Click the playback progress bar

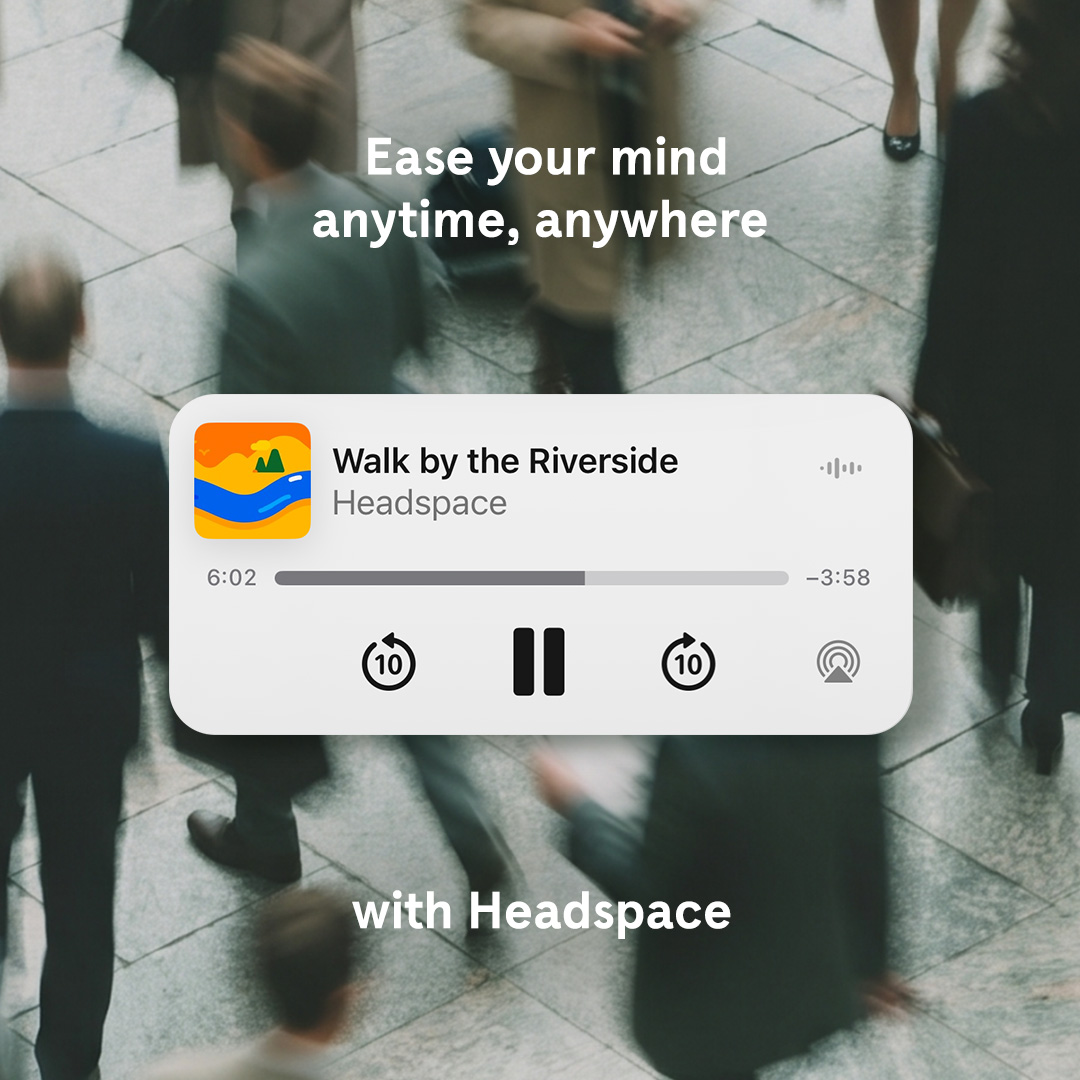[x=531, y=578]
